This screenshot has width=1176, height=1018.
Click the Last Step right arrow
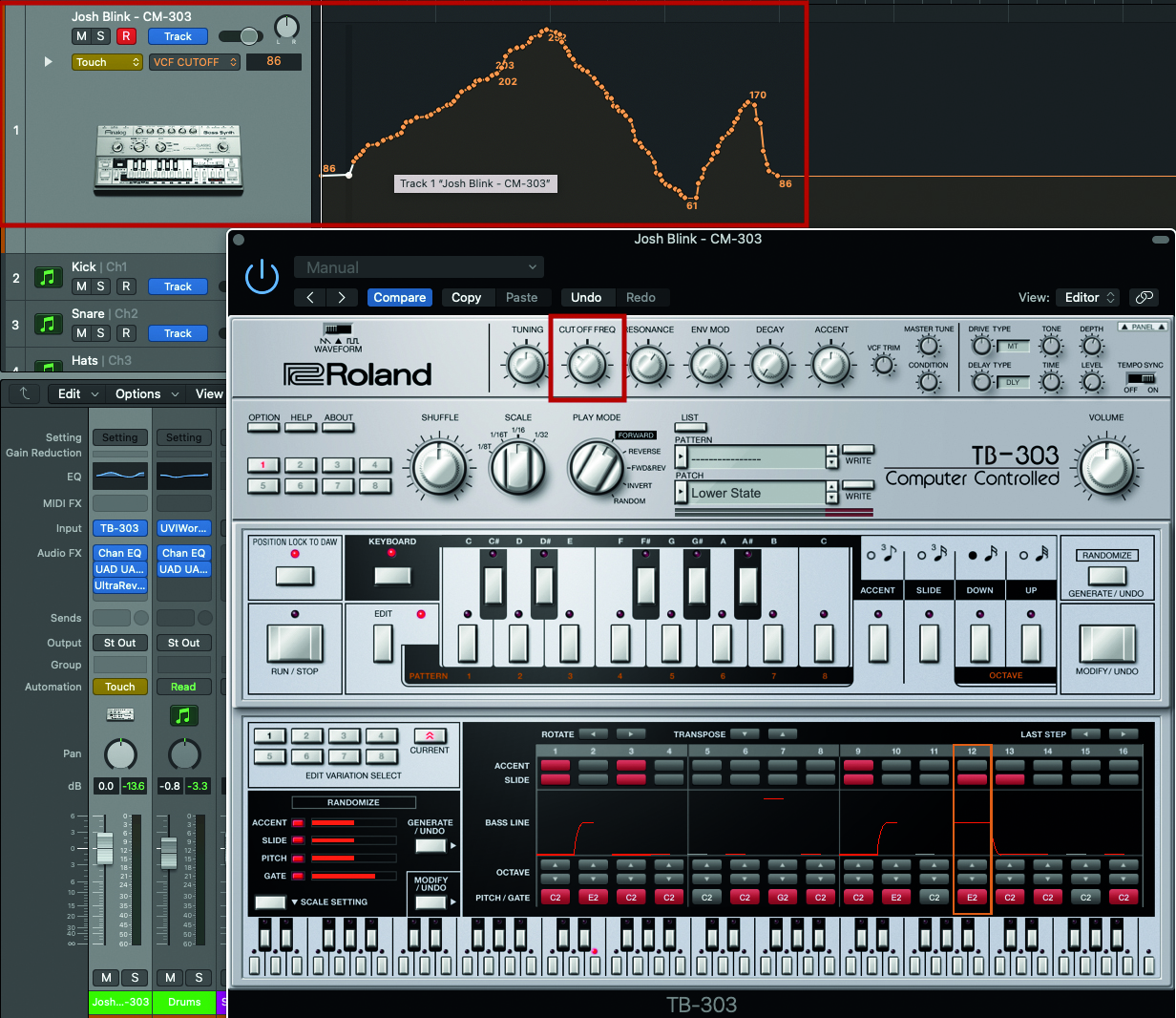tap(1123, 734)
